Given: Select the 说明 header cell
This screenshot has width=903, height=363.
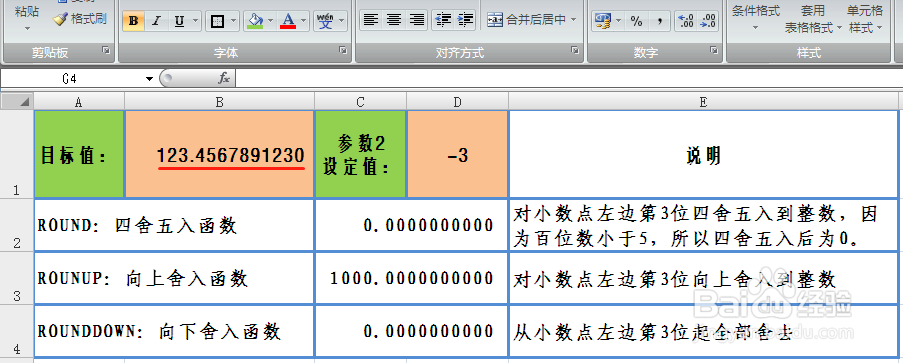Looking at the screenshot, I should pos(703,154).
